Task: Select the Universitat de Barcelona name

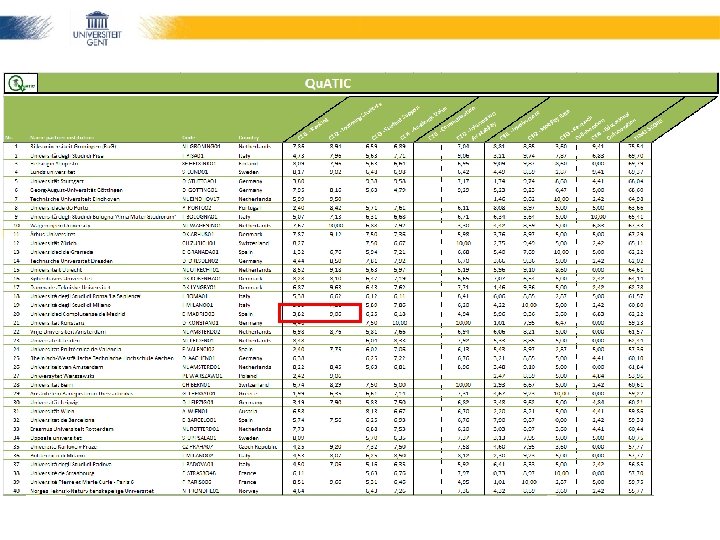Action: coord(62,420)
